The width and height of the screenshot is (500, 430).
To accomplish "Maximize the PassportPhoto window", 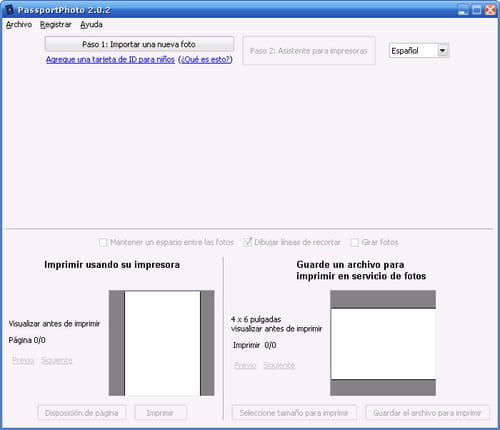I will pos(477,10).
